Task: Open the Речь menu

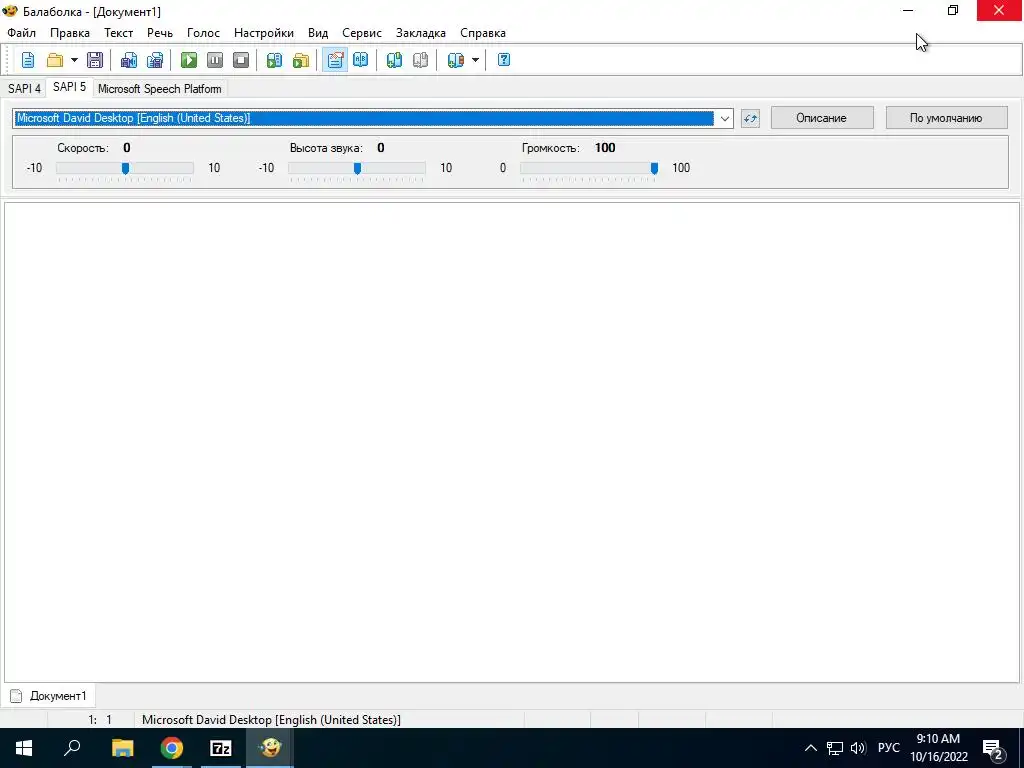Action: click(160, 33)
